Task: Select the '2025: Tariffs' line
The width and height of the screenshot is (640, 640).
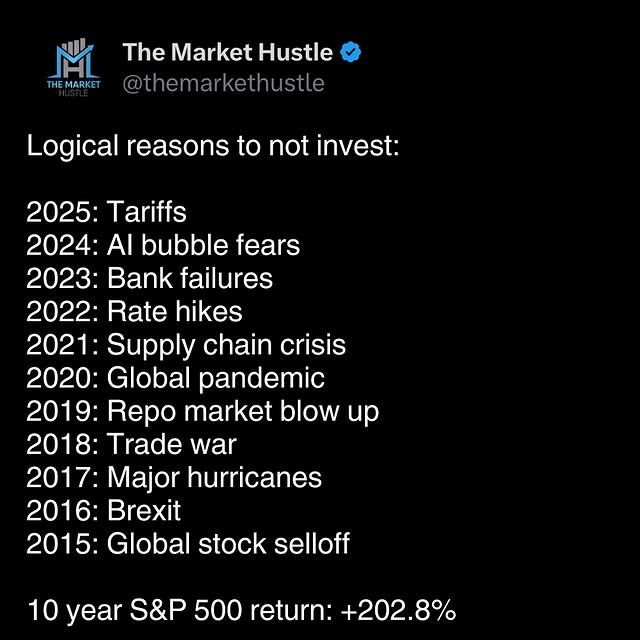Action: click(x=107, y=213)
